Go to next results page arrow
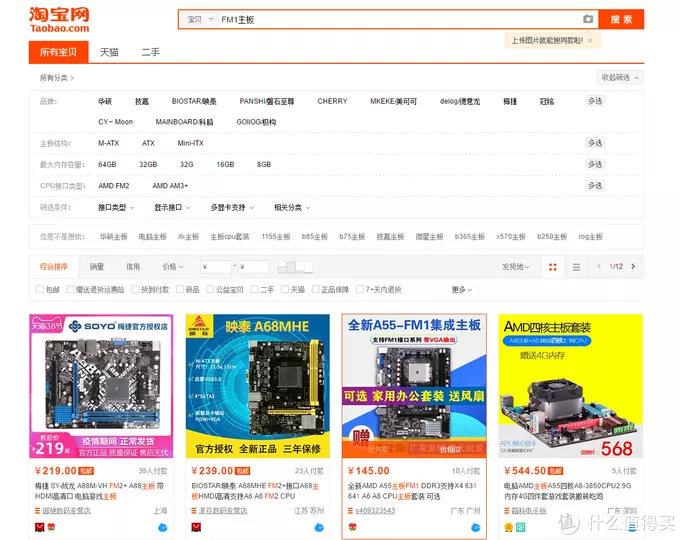 pos(633,266)
